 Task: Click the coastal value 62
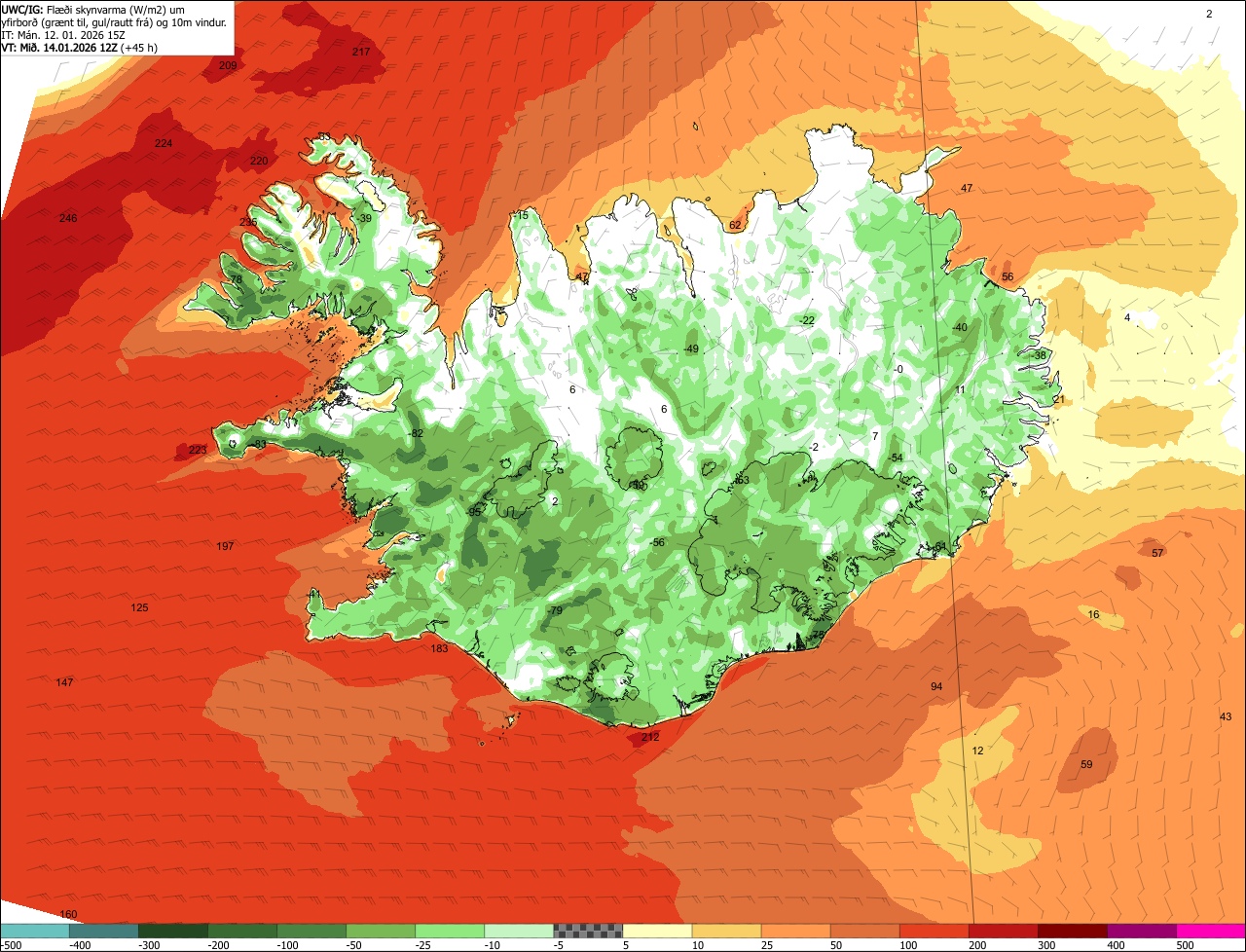[735, 225]
